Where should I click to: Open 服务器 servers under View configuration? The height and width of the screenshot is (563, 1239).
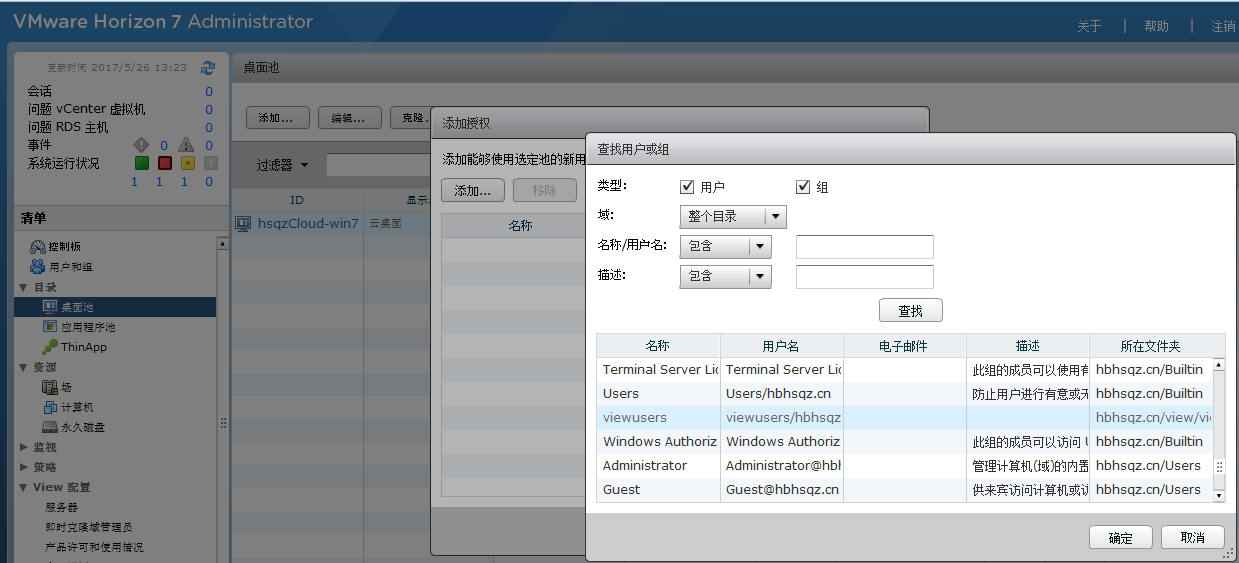tap(62, 507)
